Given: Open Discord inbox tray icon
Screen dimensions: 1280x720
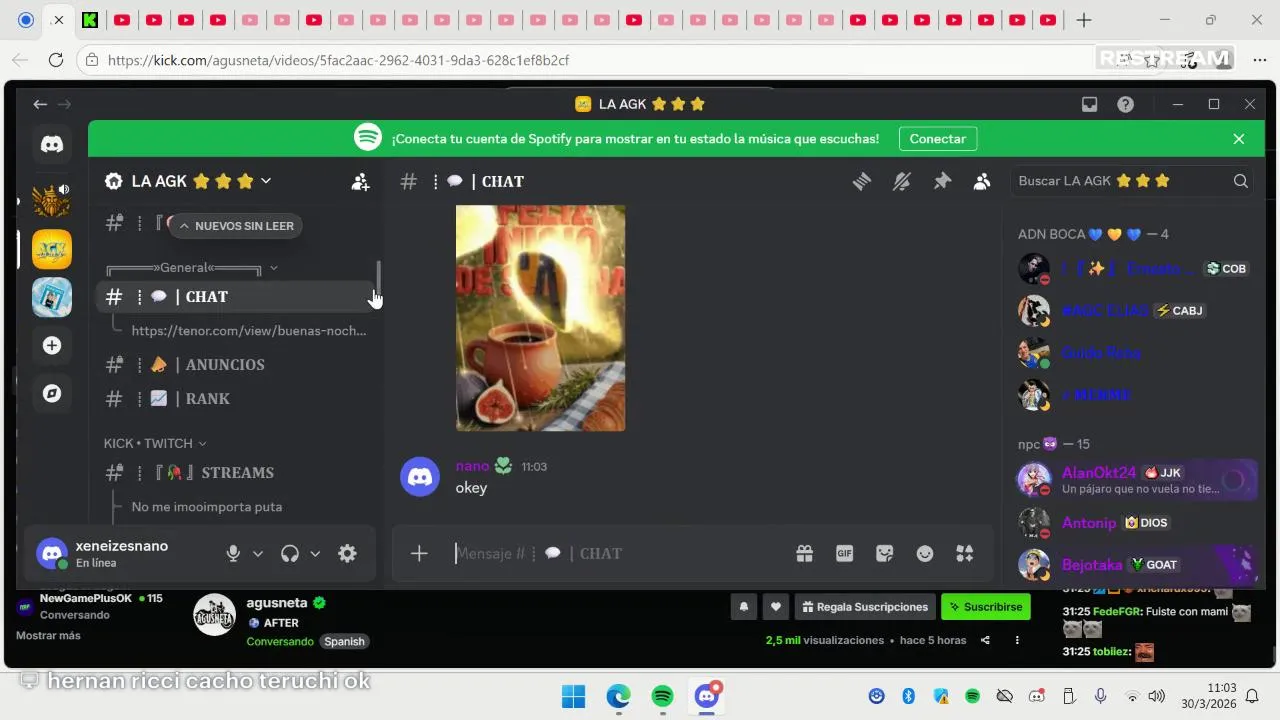Looking at the screenshot, I should coord(1090,104).
